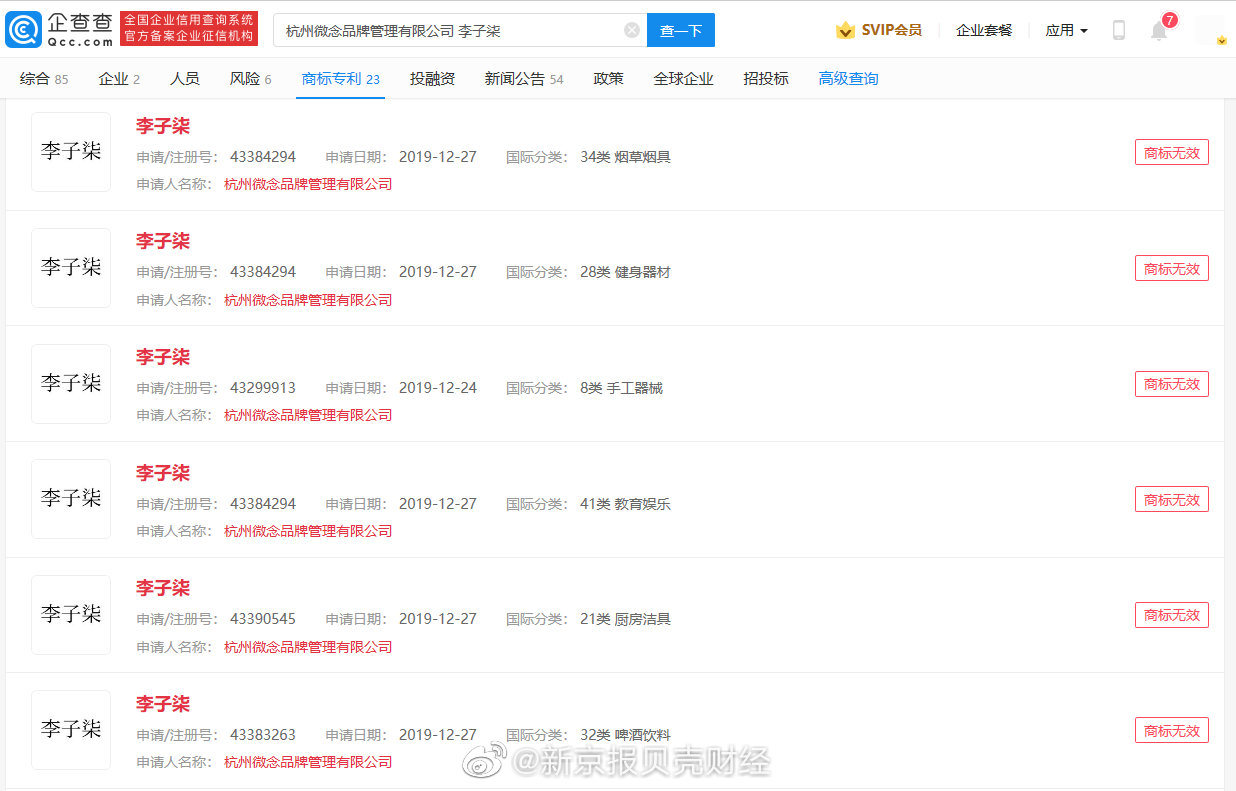Open the 杭州微念品牌管理有限公司 applicant link
The height and width of the screenshot is (791, 1236).
tap(307, 185)
